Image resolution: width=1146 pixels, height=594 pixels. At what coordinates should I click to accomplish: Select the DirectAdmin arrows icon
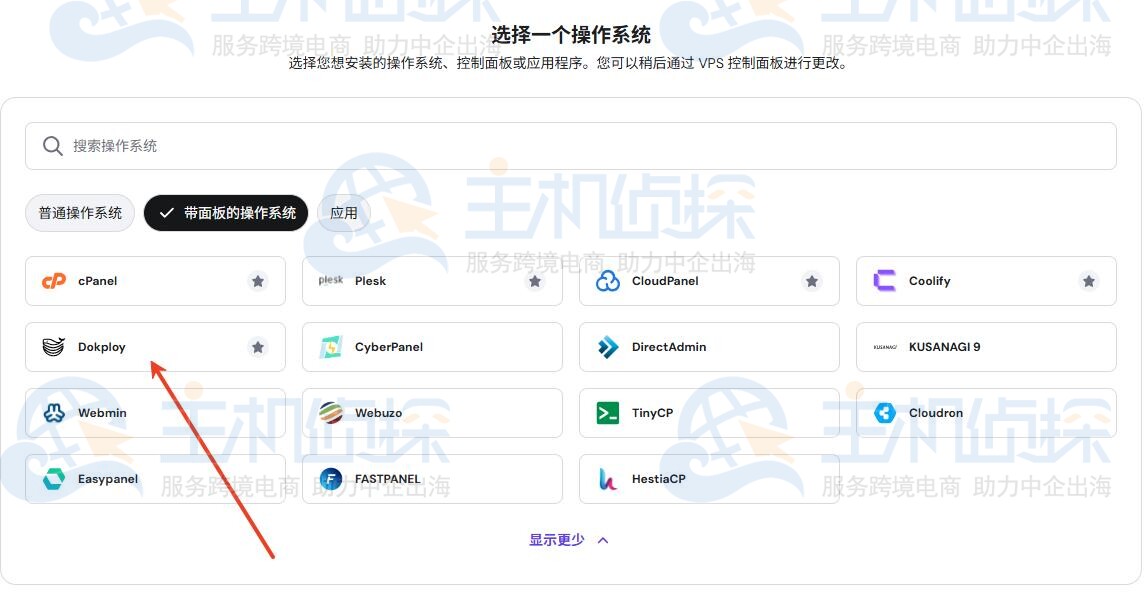coord(608,347)
